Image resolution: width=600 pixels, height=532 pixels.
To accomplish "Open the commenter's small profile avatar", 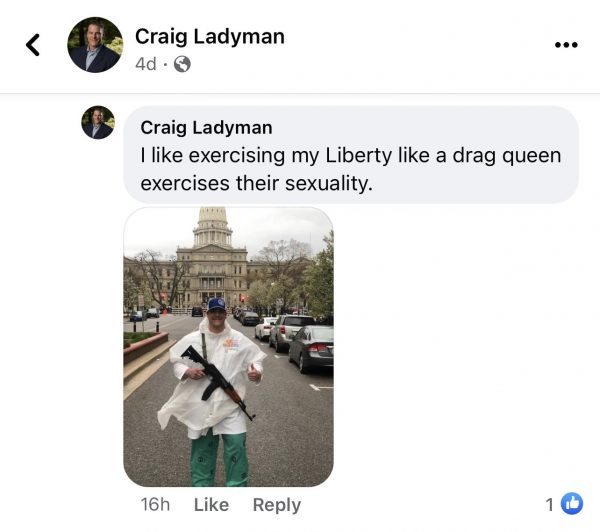I will point(98,122).
